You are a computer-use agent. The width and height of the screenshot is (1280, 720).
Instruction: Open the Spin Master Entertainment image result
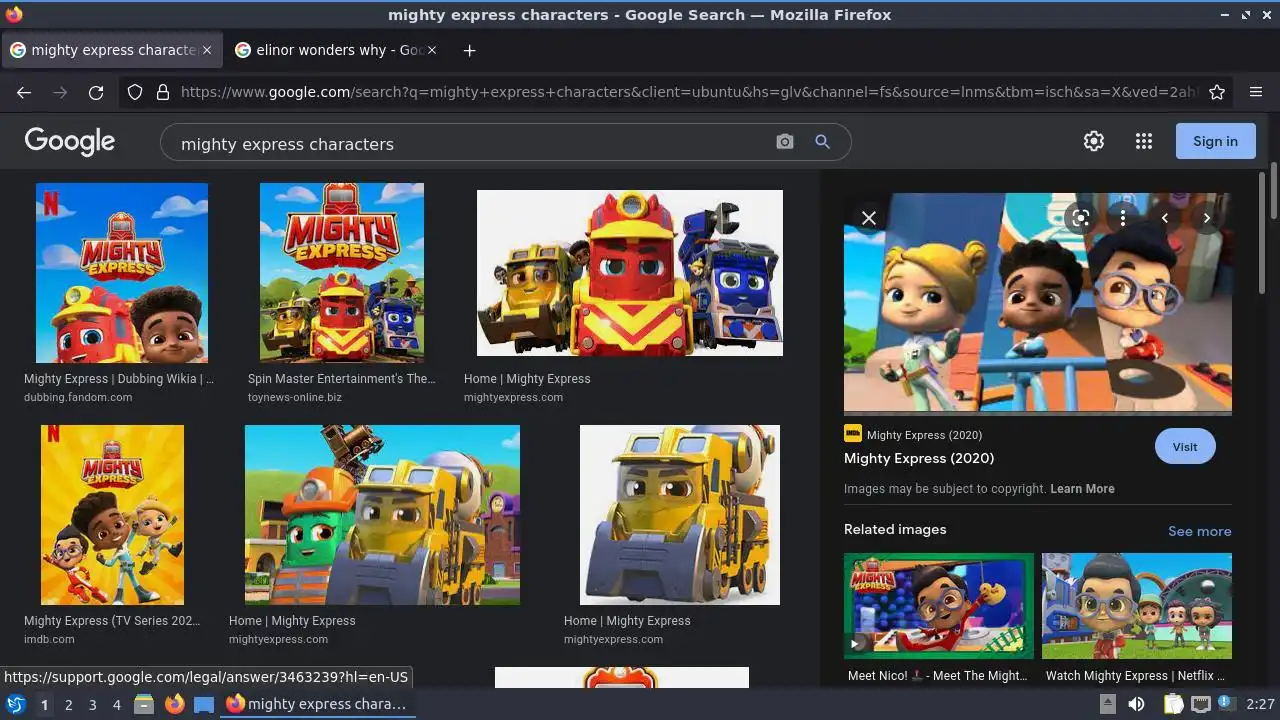(342, 273)
